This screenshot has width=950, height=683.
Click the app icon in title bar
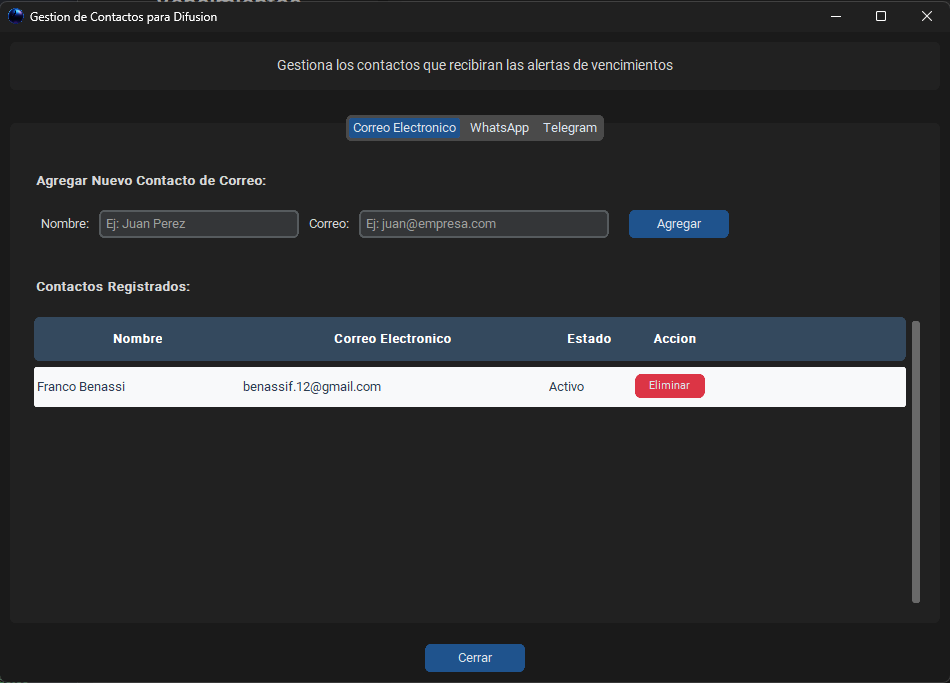tap(16, 16)
